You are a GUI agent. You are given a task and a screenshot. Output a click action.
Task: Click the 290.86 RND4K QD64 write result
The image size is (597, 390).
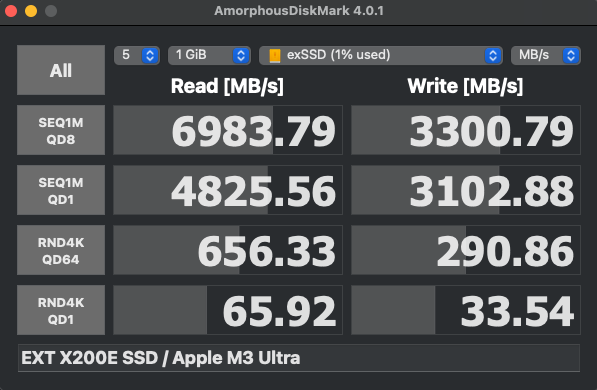click(x=466, y=250)
